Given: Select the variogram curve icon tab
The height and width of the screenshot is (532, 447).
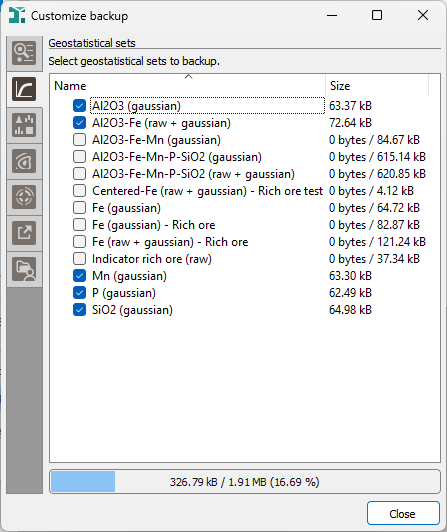Looking at the screenshot, I should [24, 89].
